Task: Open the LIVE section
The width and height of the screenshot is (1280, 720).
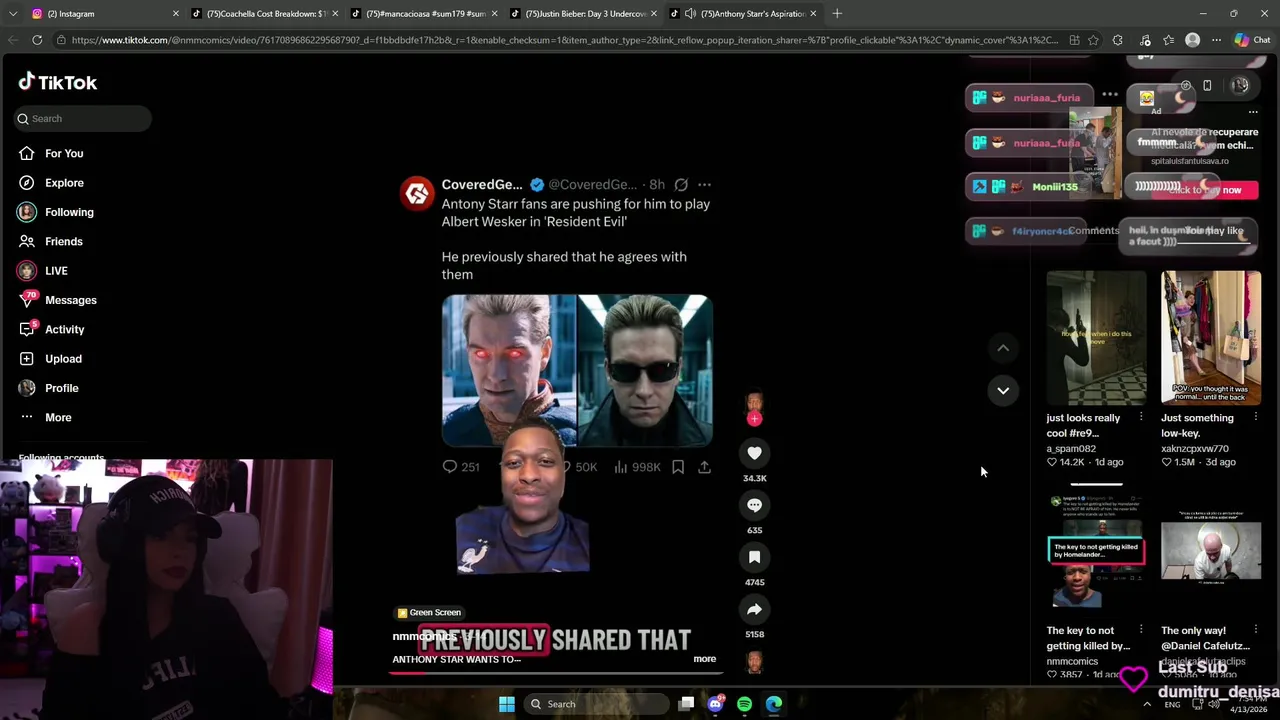Action: coord(56,271)
